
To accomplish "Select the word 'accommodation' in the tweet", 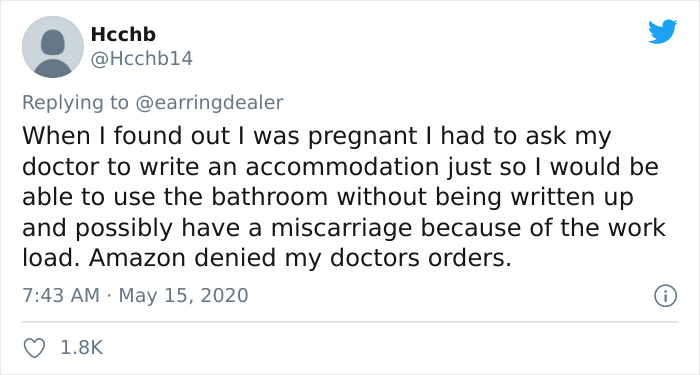I will pos(342,167).
